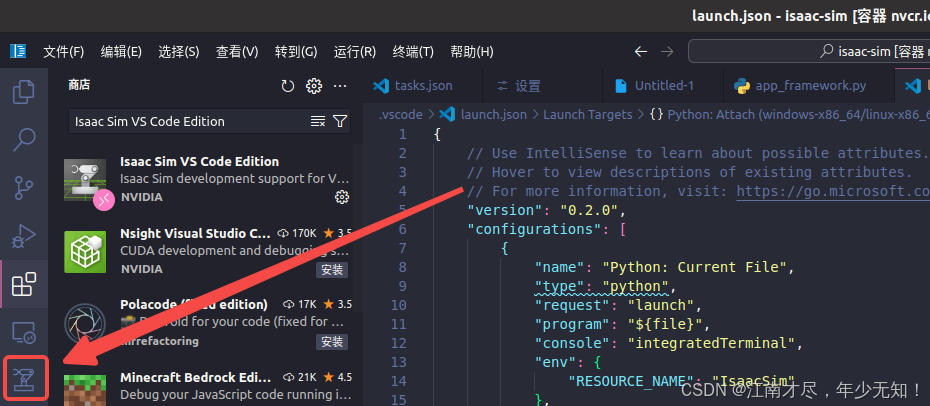The height and width of the screenshot is (406, 930).
Task: Open the Source Control view
Action: coord(24,188)
